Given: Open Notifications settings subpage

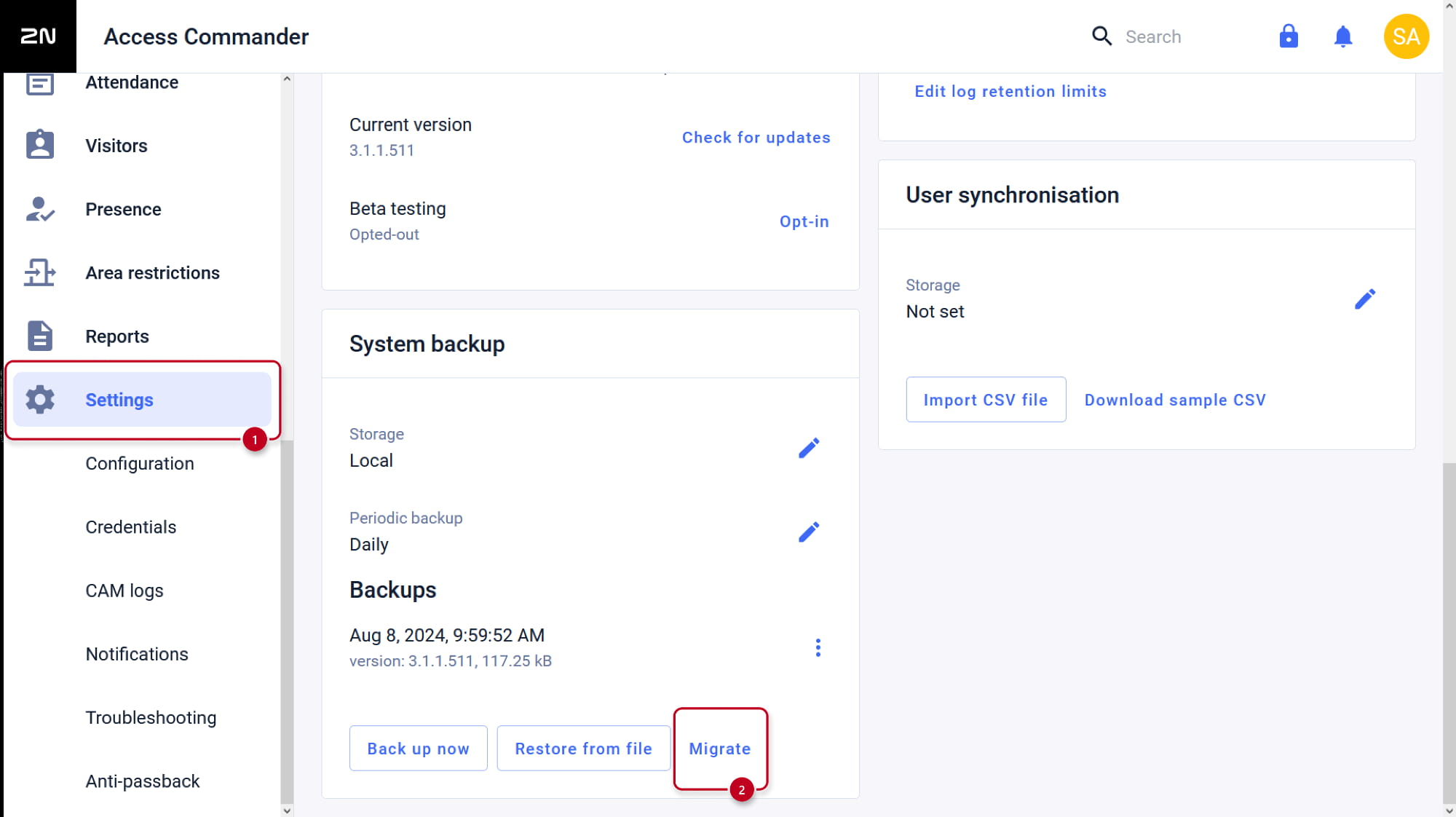Looking at the screenshot, I should pyautogui.click(x=137, y=654).
